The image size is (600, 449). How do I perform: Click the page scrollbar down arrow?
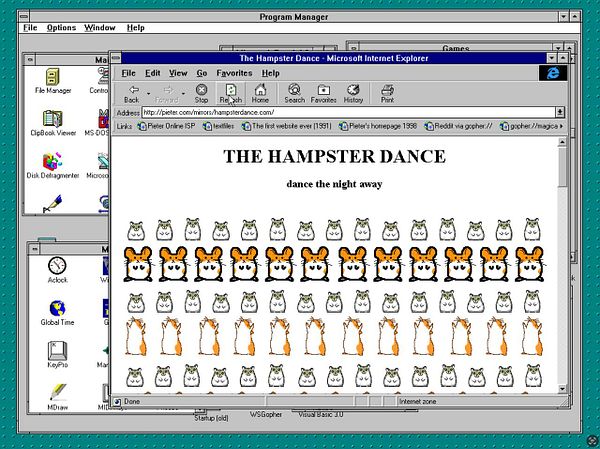(562, 389)
